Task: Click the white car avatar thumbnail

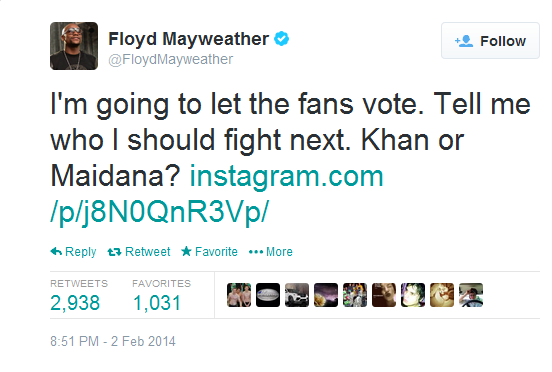Action: 297,295
